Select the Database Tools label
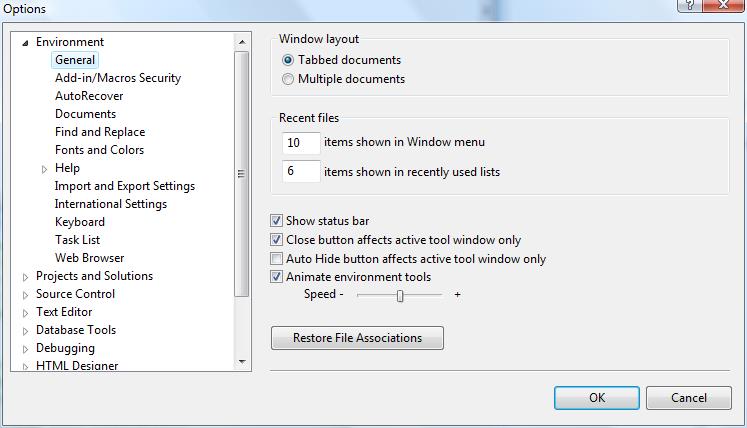Image resolution: width=747 pixels, height=428 pixels. 76,330
